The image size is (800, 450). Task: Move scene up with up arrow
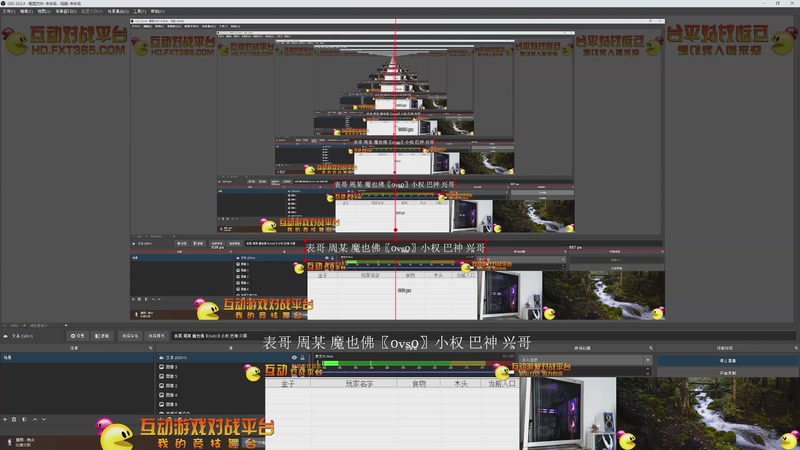35,419
